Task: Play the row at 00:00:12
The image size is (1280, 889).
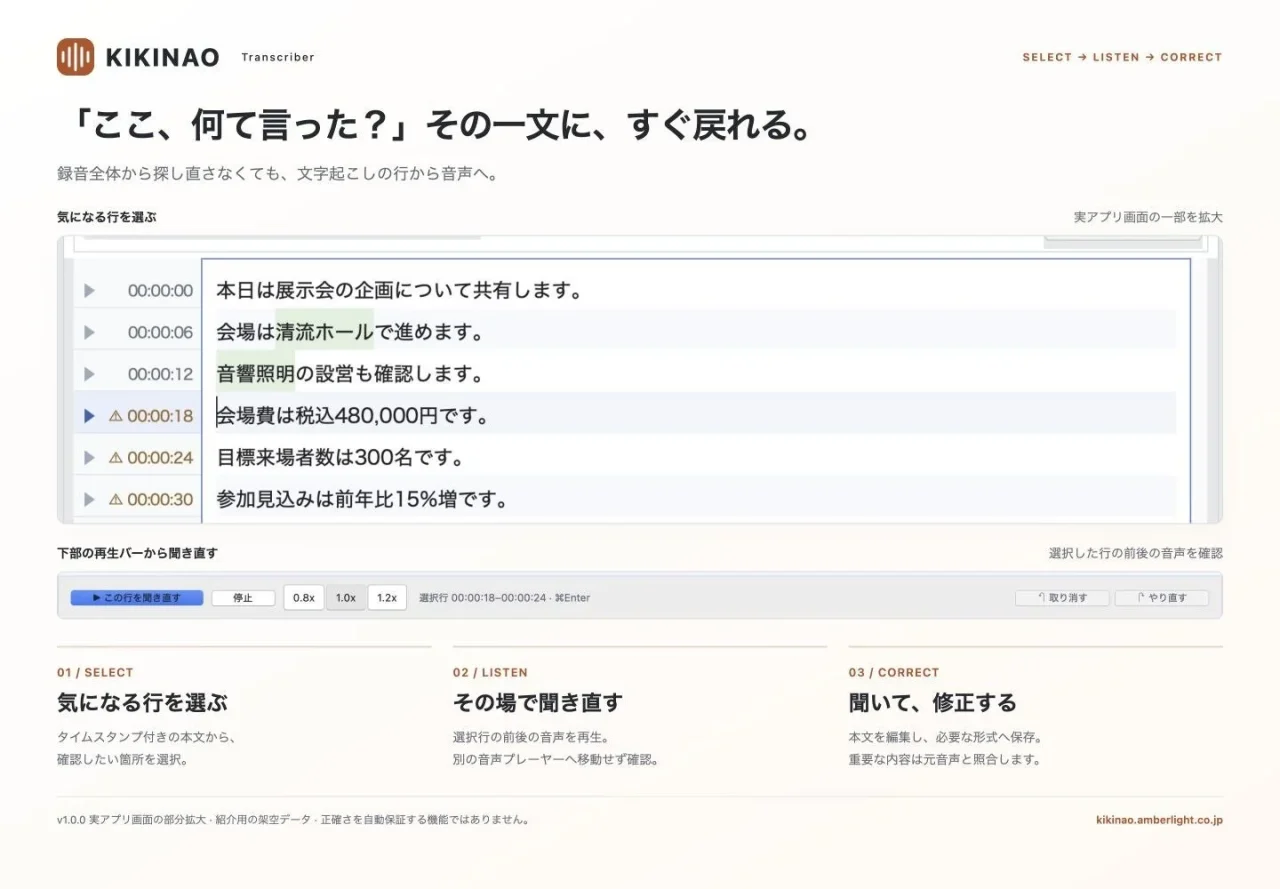Action: click(x=89, y=374)
